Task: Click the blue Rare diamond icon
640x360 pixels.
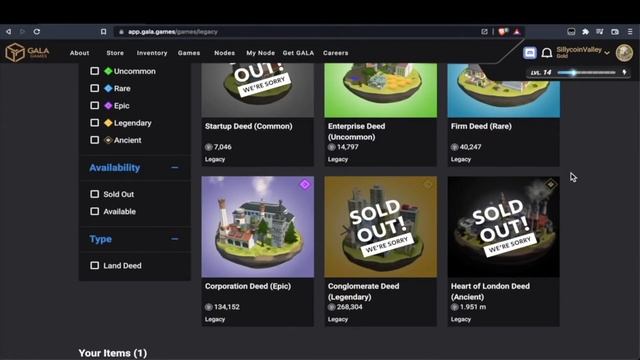Action: (x=108, y=88)
